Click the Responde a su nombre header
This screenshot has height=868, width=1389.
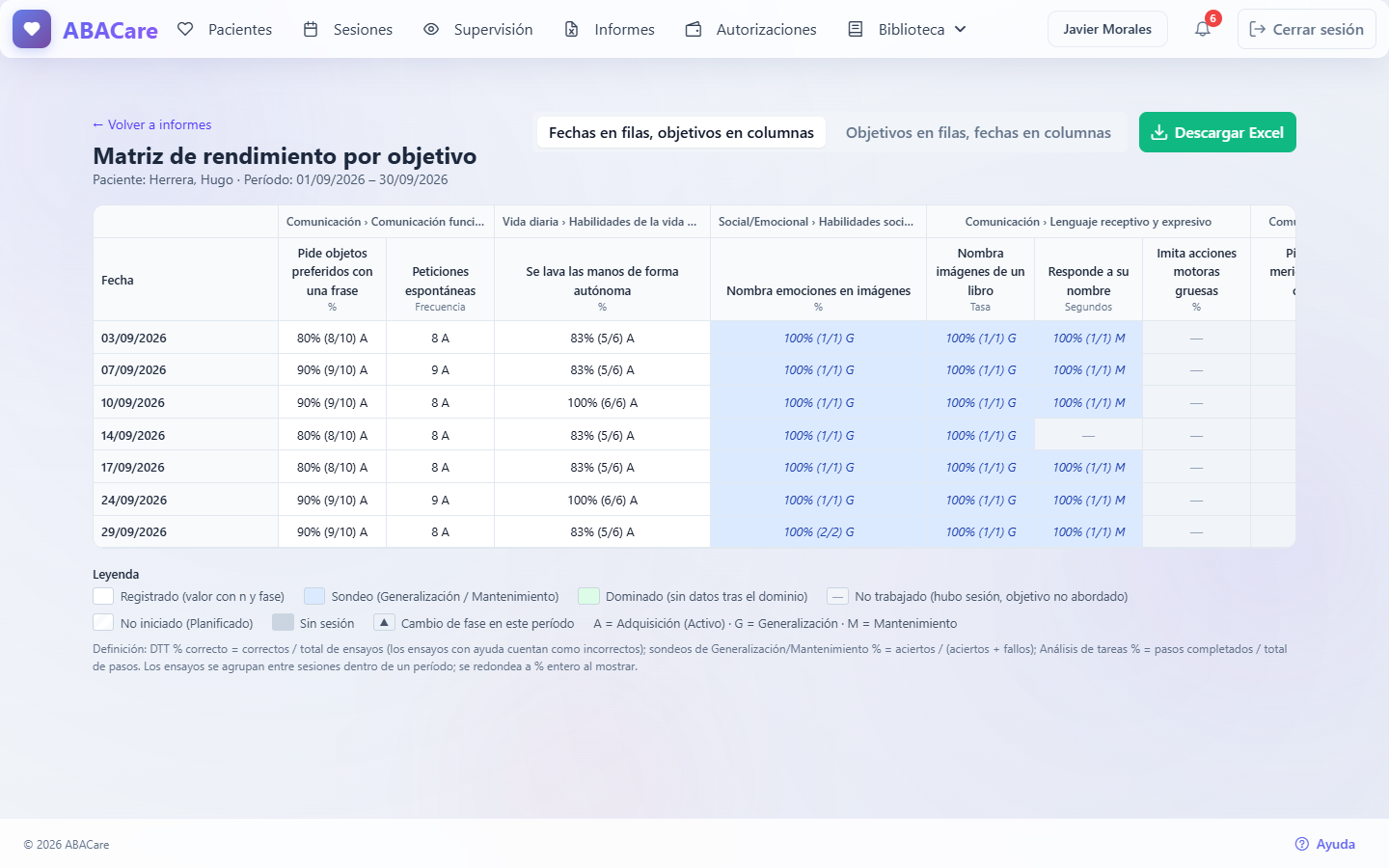1088,280
